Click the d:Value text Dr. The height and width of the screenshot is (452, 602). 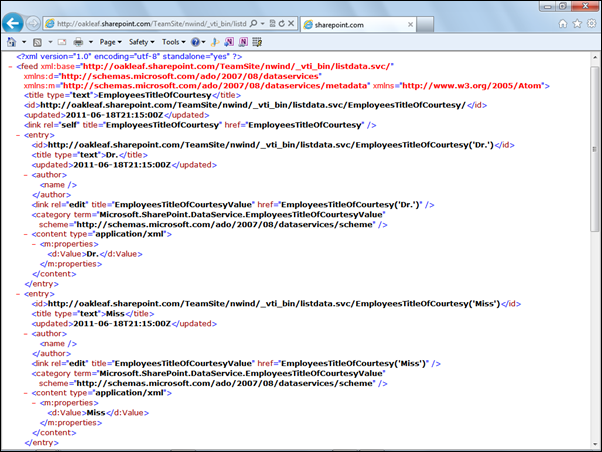(93, 254)
